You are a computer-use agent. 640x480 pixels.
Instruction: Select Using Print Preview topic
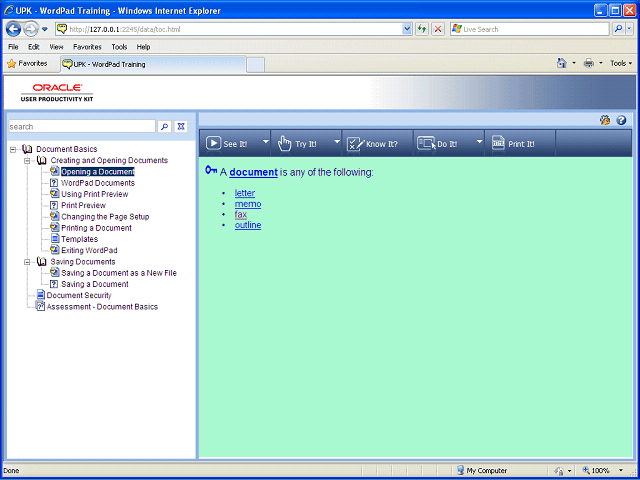click(95, 194)
